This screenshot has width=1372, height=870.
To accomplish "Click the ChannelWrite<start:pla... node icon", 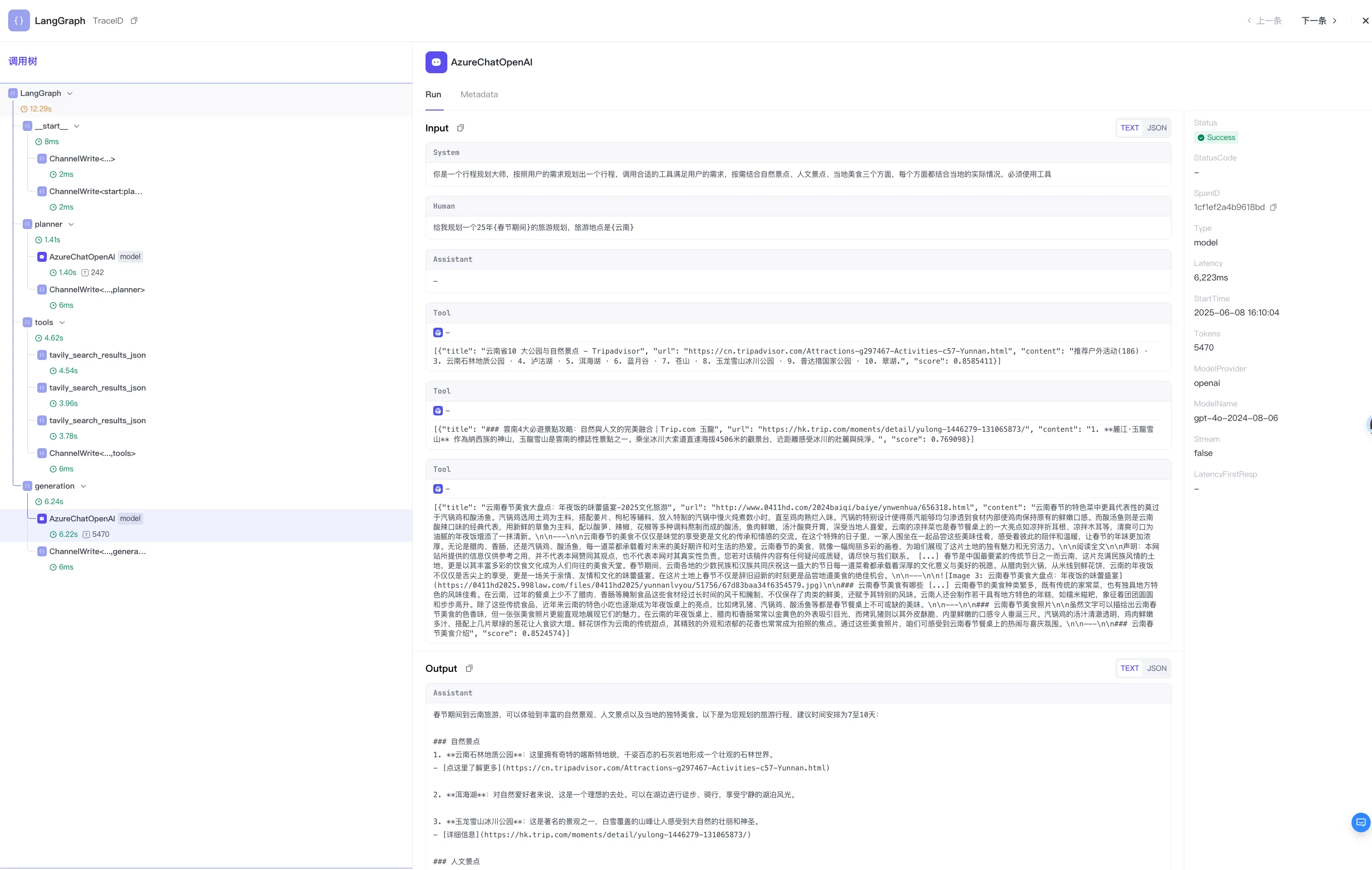I will tap(41, 191).
